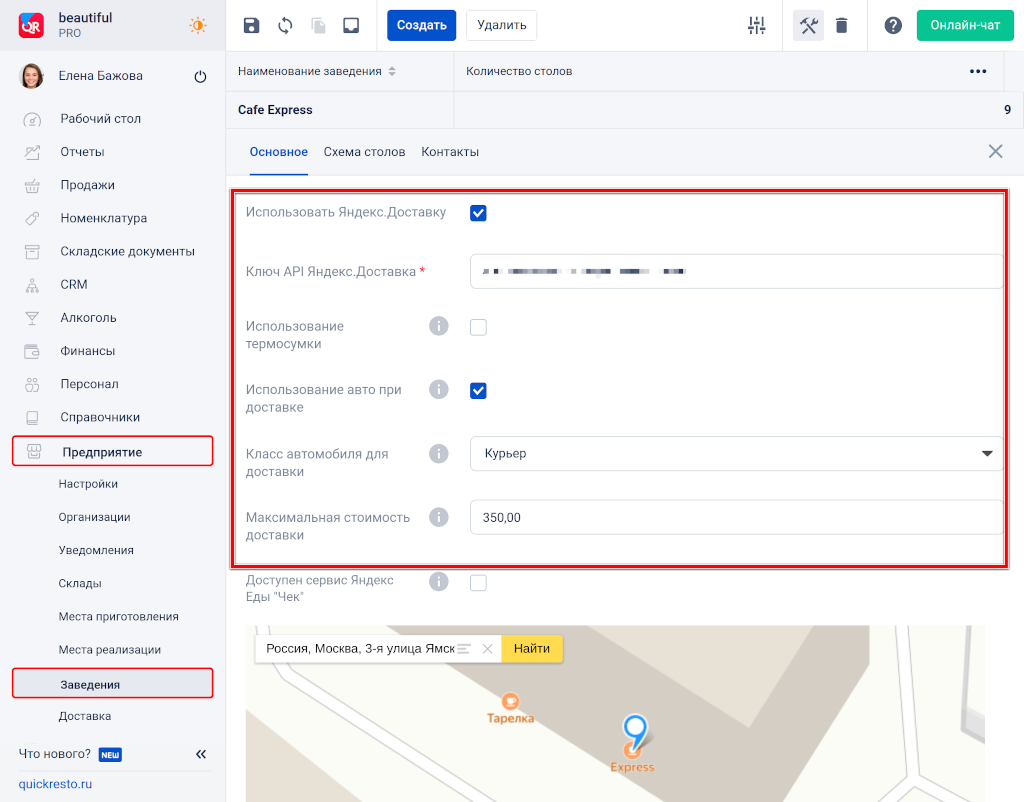Screen dimensions: 1024x802
Task: Open the filter sliders settings icon
Action: click(756, 25)
